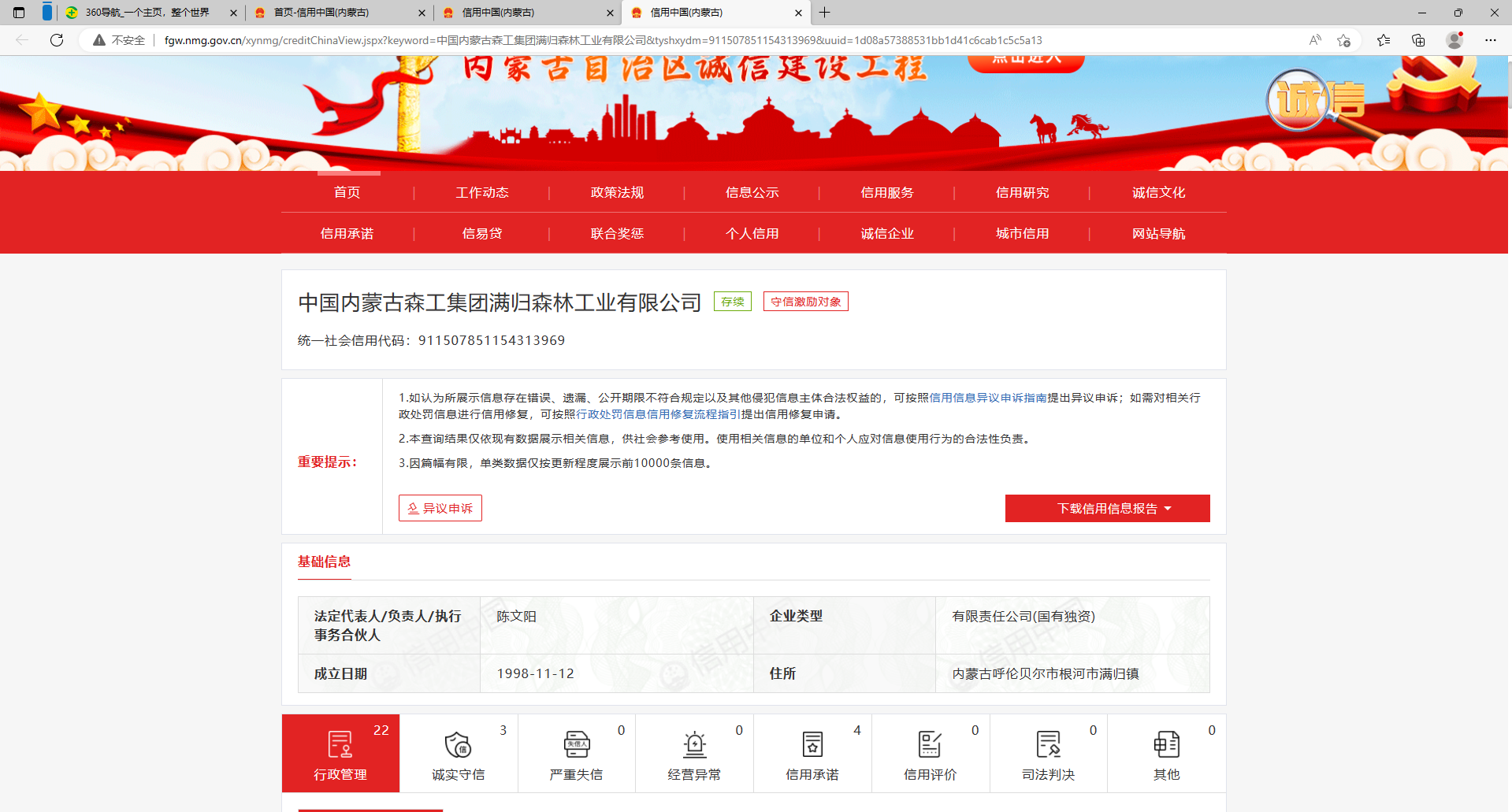Click the 诚信 magnifier logo in banner
The width and height of the screenshot is (1512, 812).
pyautogui.click(x=1317, y=101)
